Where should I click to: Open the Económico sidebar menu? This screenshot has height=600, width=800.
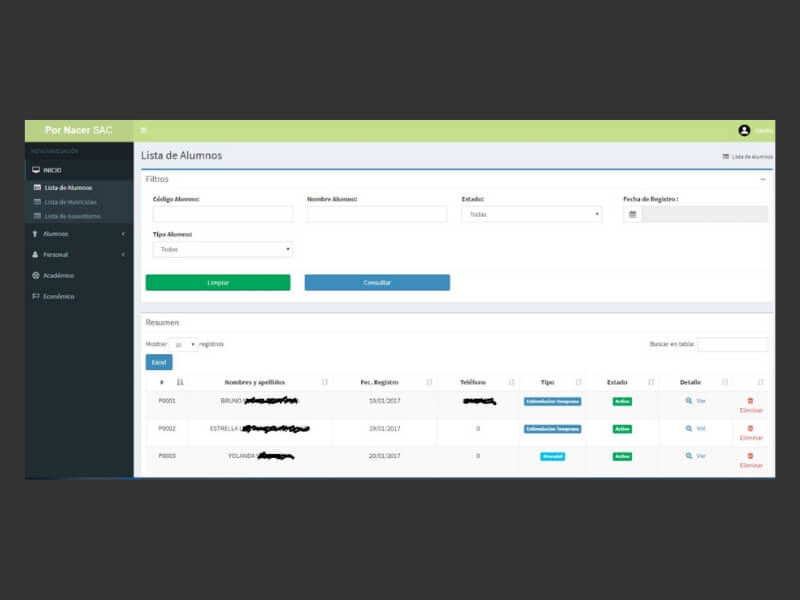click(x=59, y=296)
